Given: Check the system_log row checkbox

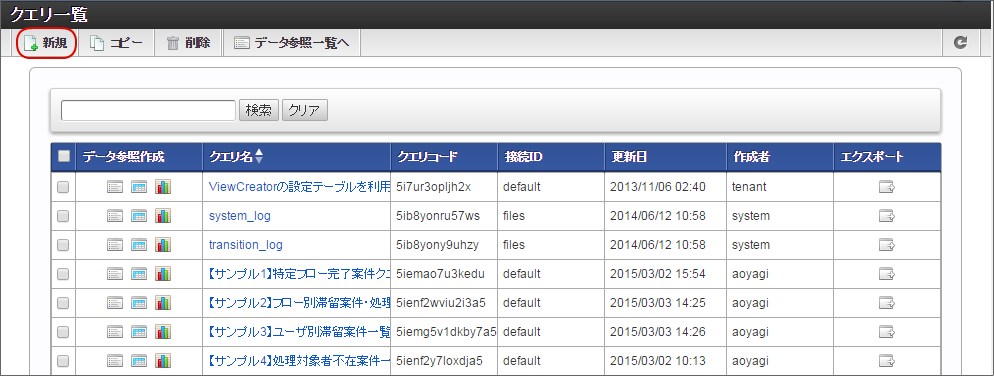Looking at the screenshot, I should [63, 216].
